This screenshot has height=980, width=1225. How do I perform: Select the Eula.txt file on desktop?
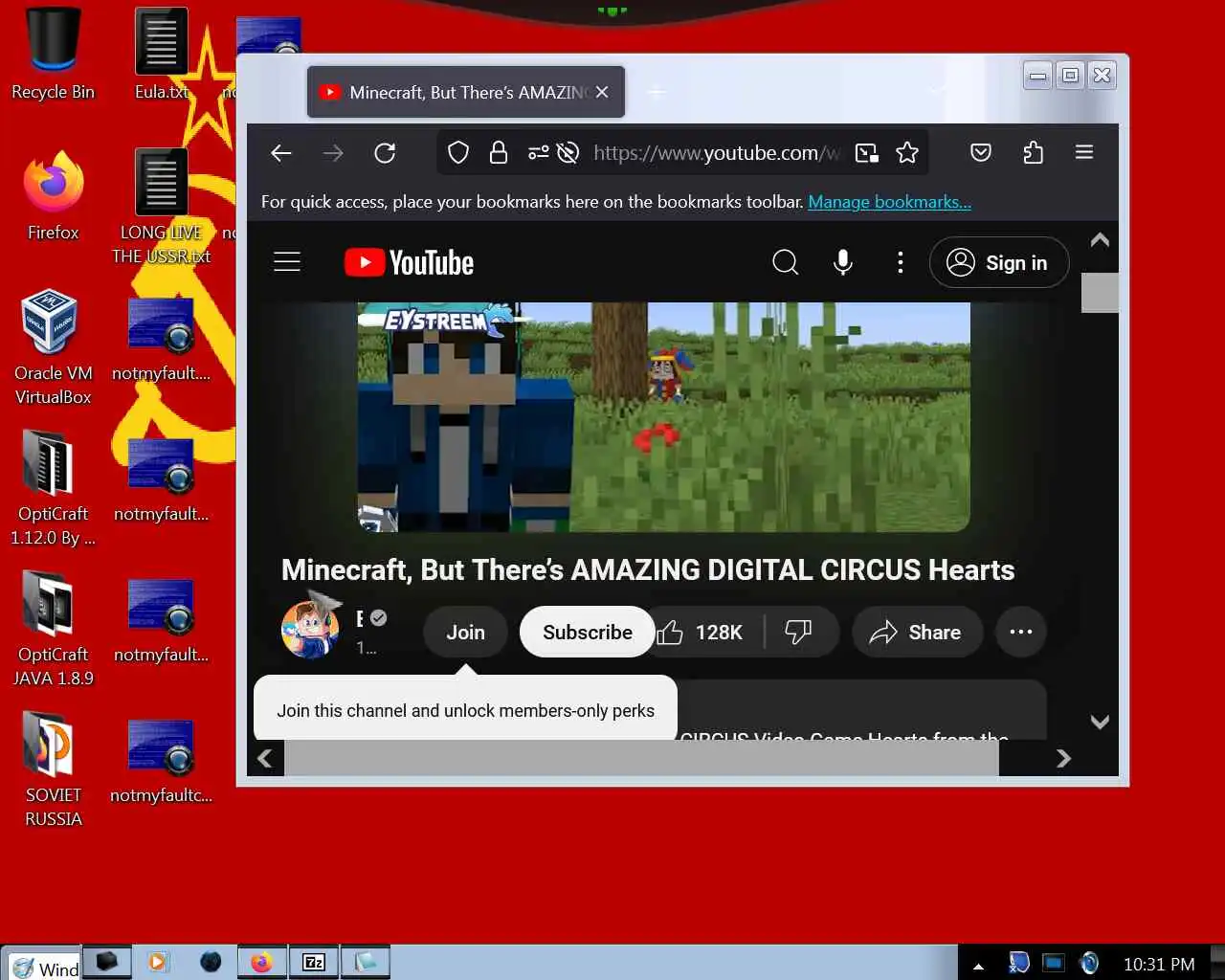[161, 56]
